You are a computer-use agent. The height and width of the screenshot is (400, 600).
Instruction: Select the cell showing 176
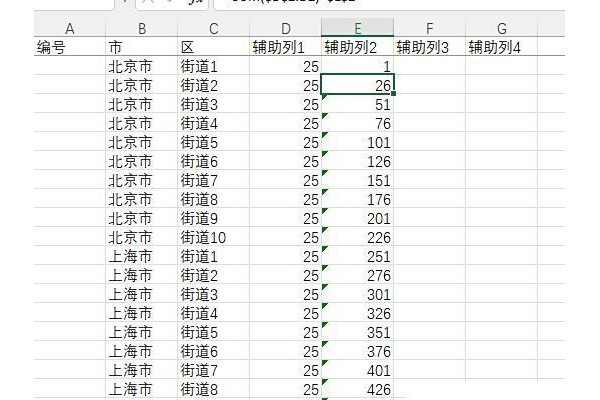pos(357,199)
